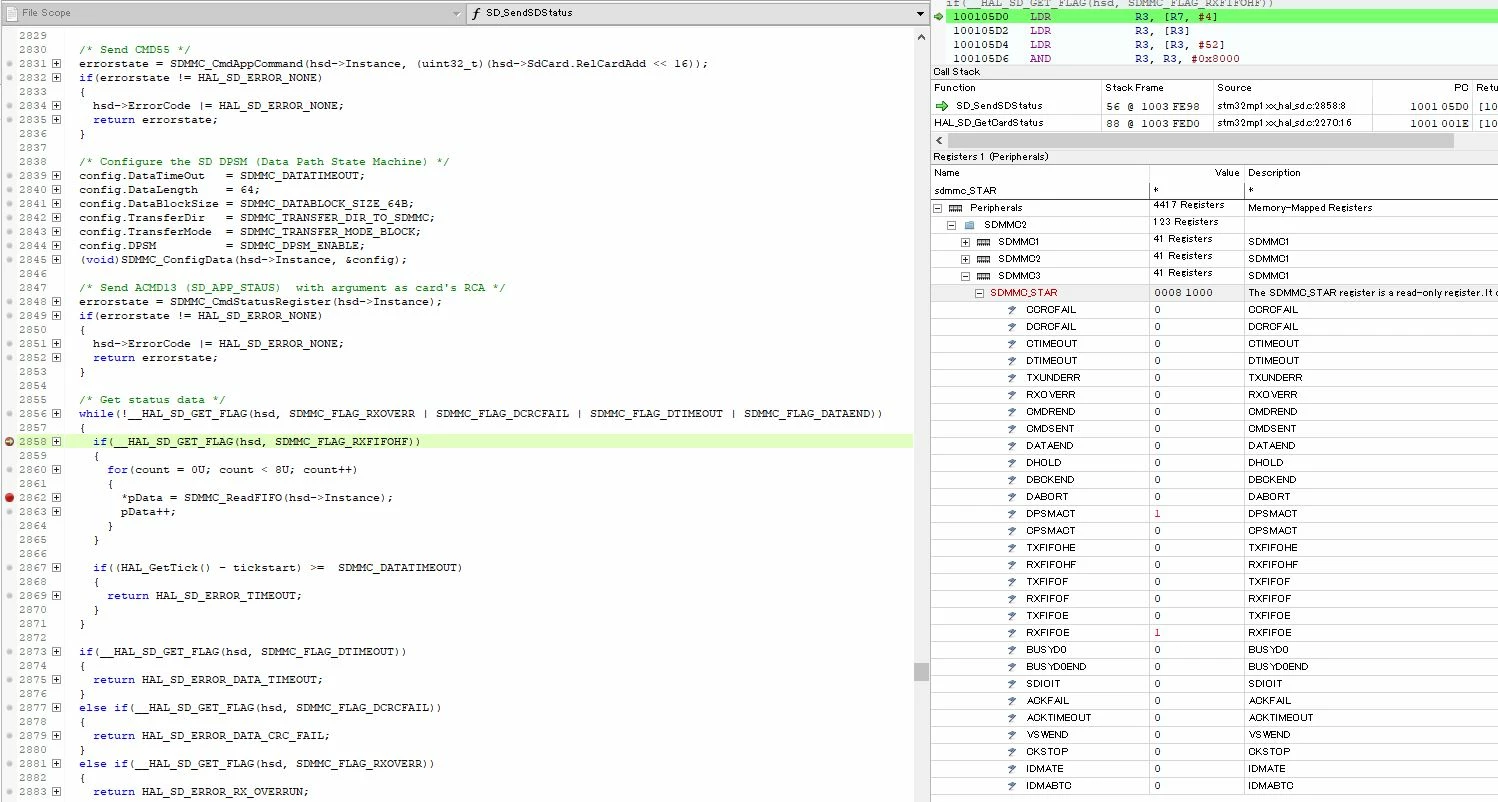1498x802 pixels.
Task: Click the Stack Frame column header
Action: pos(1157,88)
